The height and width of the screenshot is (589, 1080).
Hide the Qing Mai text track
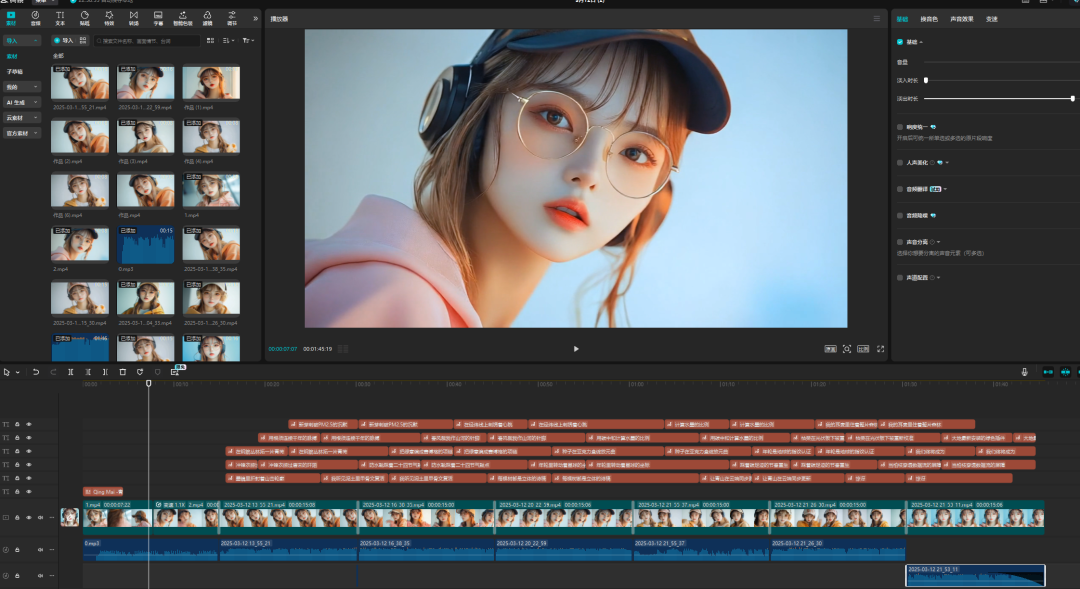[x=29, y=492]
